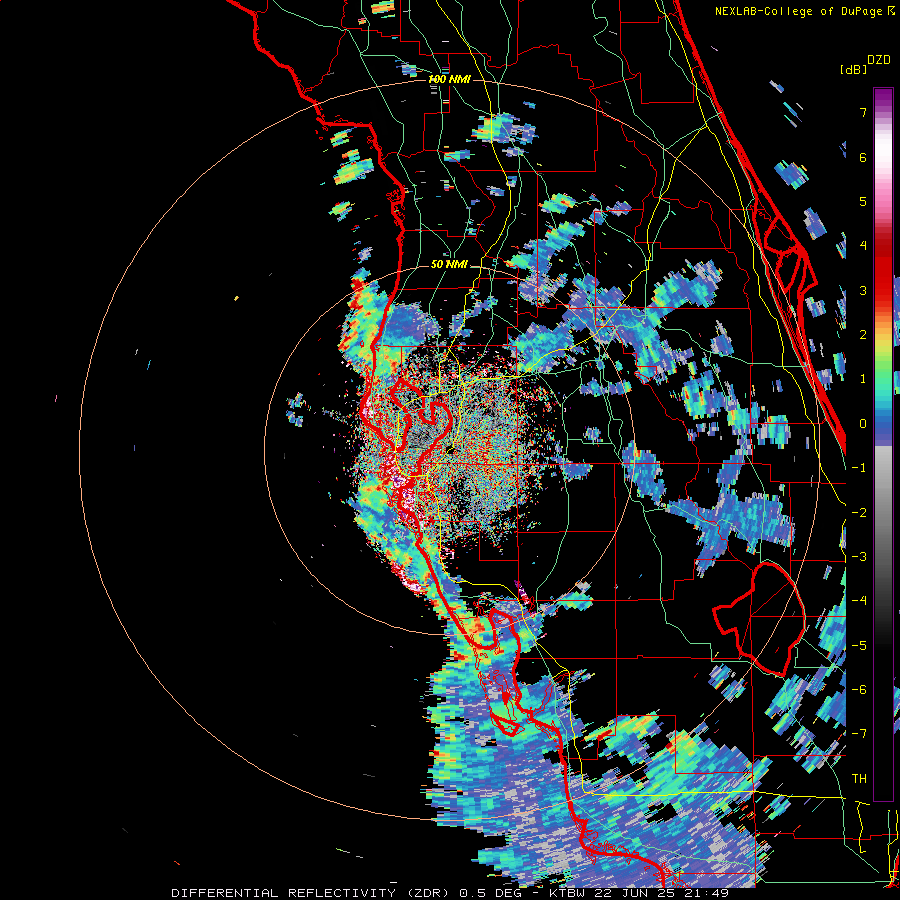Click the (ZDR) abbreviation in caption
900x900 pixels.
pyautogui.click(x=428, y=893)
